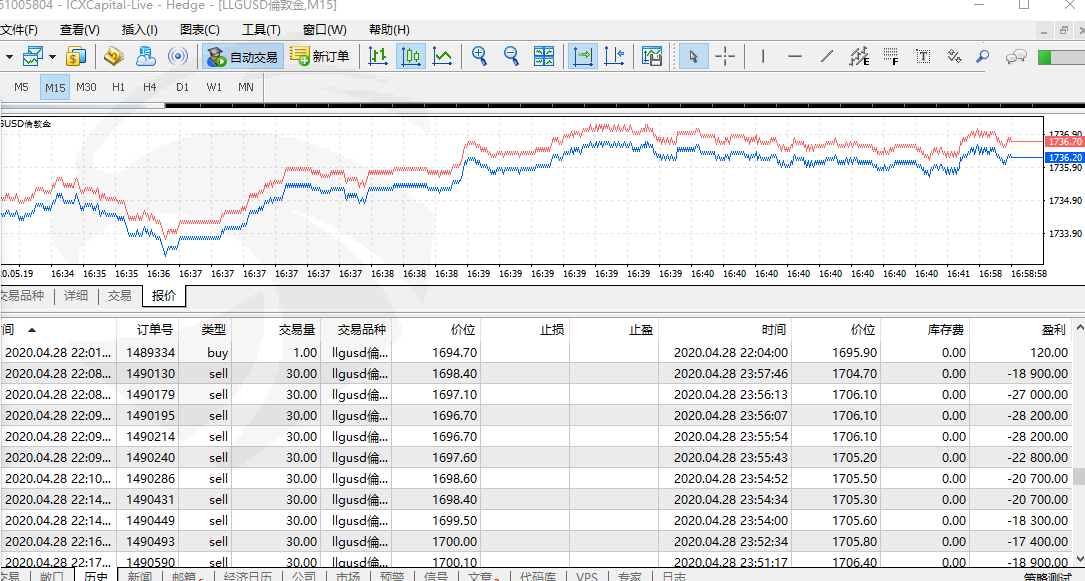
Task: Select the text label drawing tool
Action: pos(923,56)
